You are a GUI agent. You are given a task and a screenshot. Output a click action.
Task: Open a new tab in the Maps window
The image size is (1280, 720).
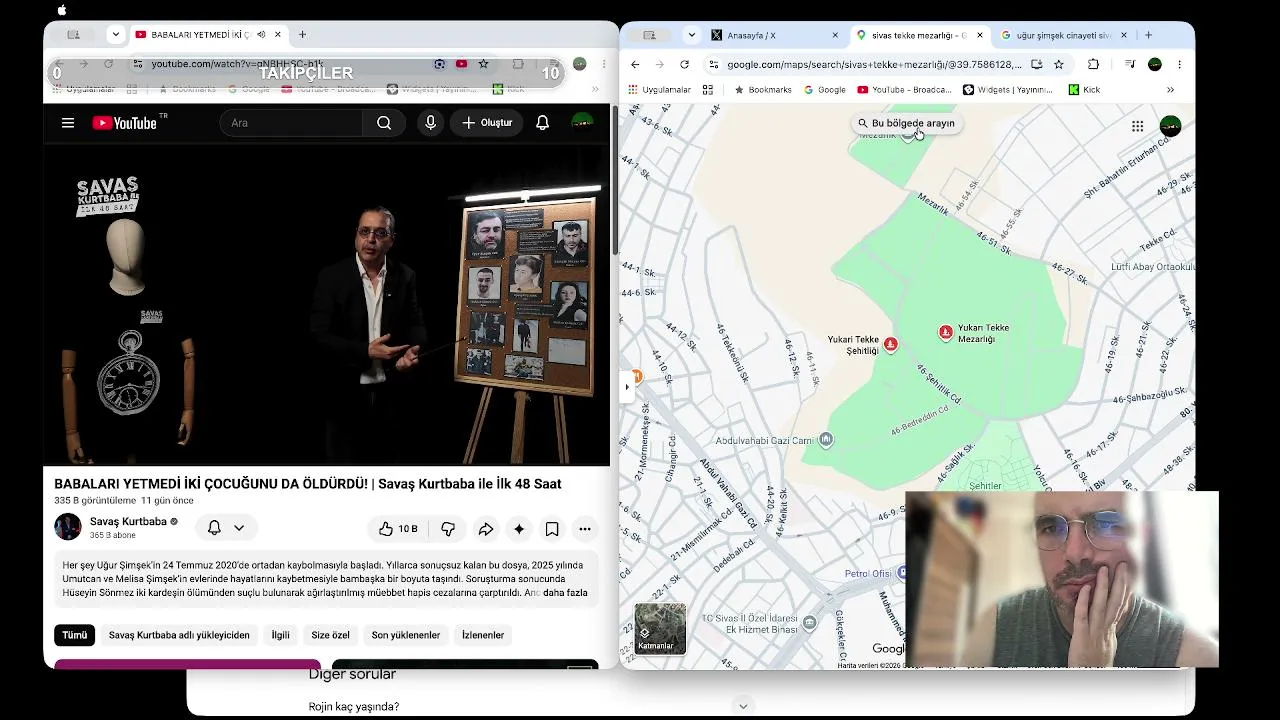click(x=1148, y=35)
